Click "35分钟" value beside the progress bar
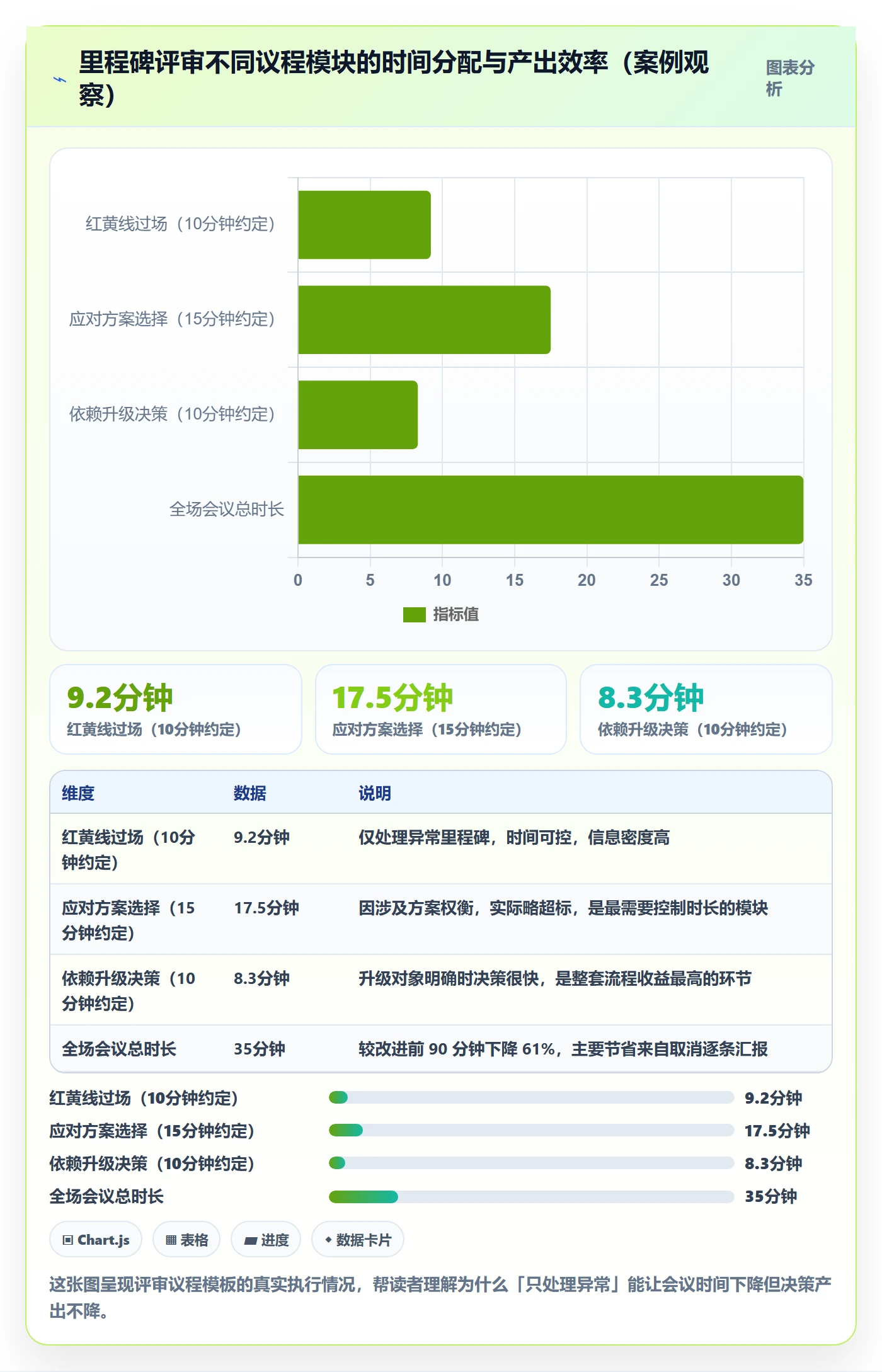Screen dimensions: 882x1372 point(771,1196)
